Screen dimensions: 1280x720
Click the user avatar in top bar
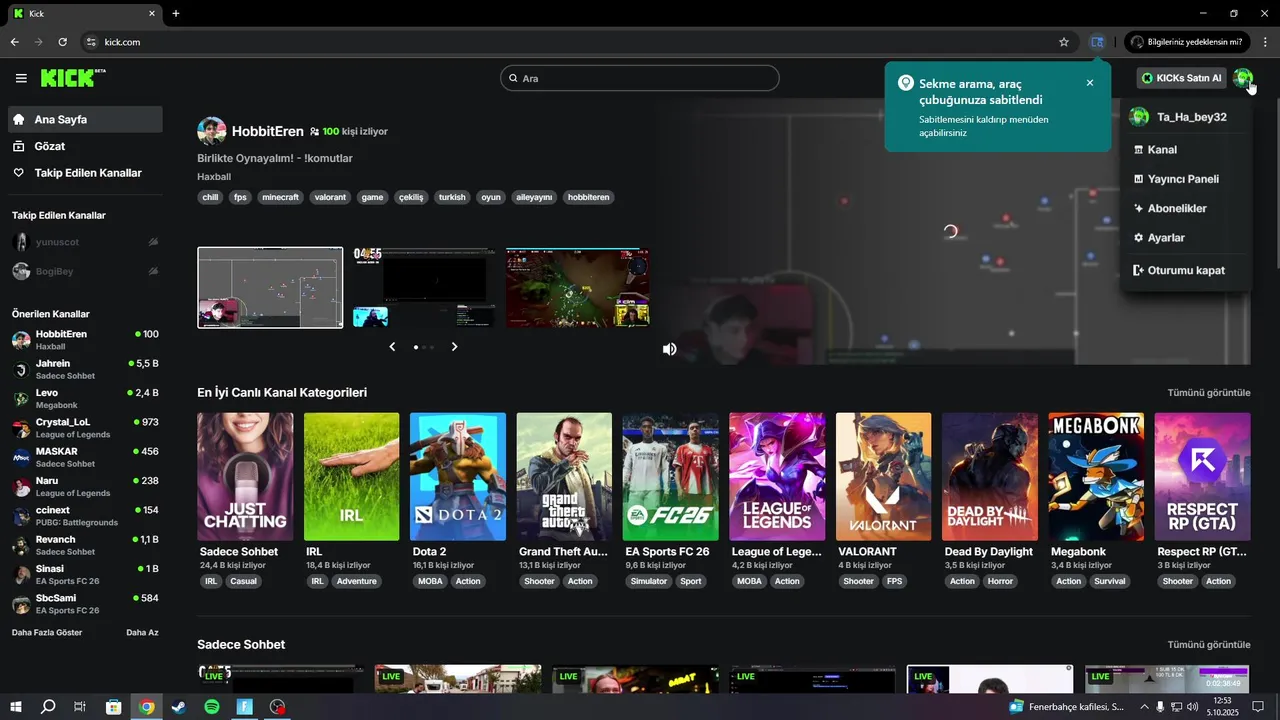tap(1242, 78)
